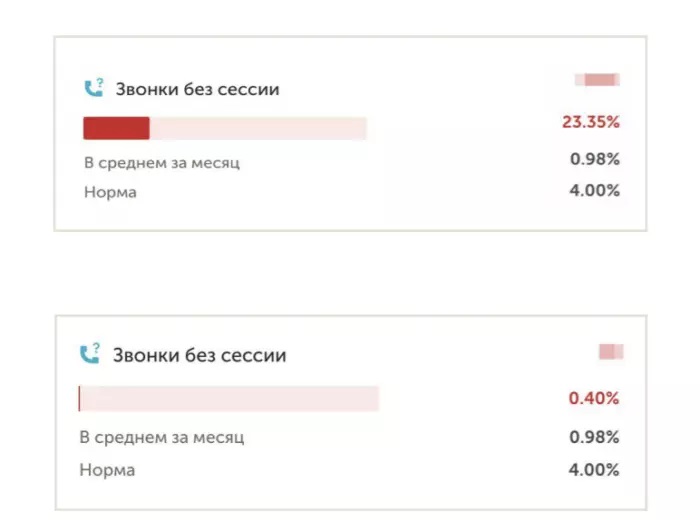Click the blurred red badge above 23.35%

point(597,80)
